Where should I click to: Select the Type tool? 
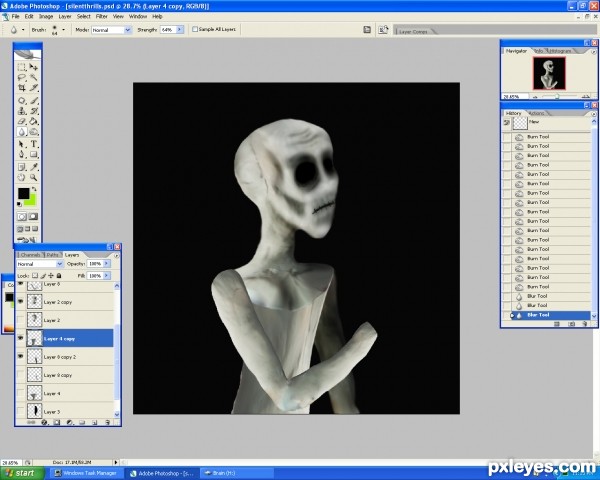(34, 144)
